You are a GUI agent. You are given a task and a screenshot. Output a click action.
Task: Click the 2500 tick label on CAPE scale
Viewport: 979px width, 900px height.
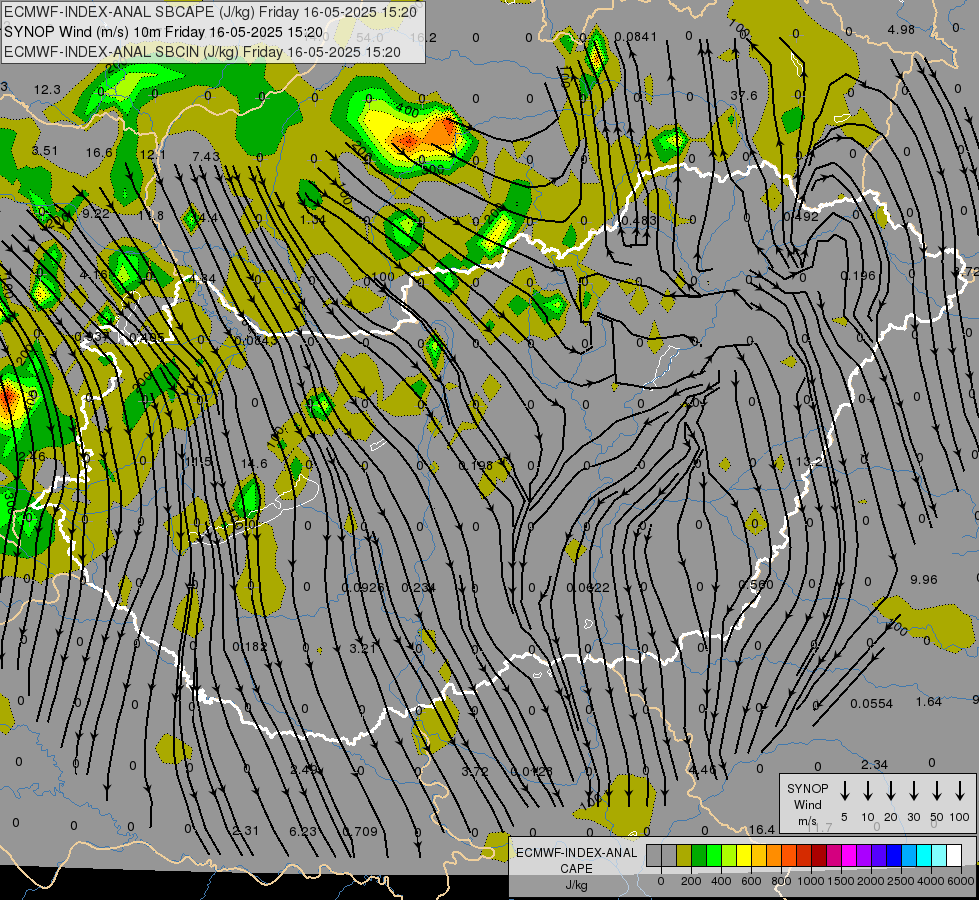[900, 881]
